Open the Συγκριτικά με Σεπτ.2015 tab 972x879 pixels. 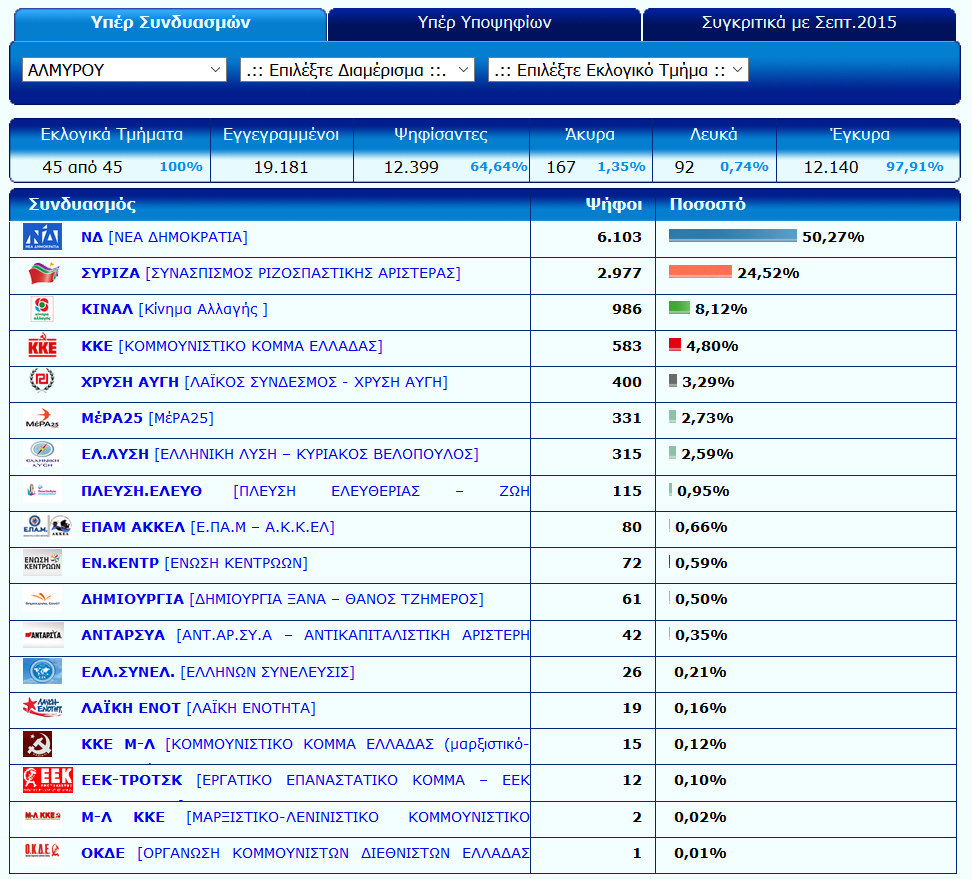799,23
